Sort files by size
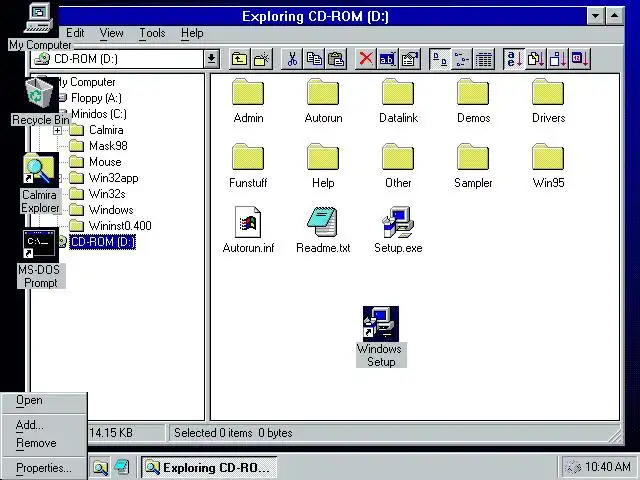Viewport: 640px width, 480px height. (558, 60)
